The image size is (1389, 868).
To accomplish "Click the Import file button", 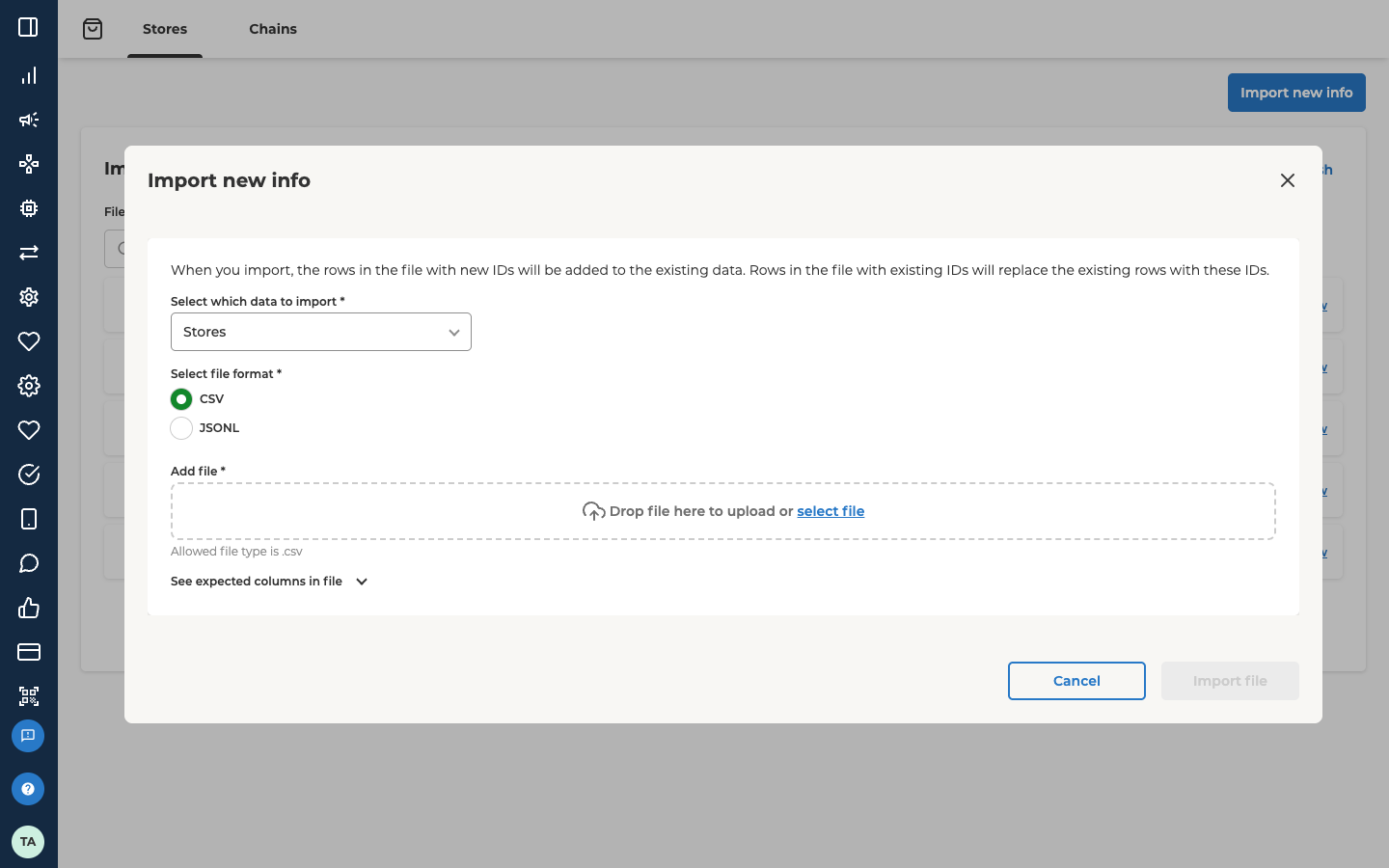I will [x=1230, y=681].
